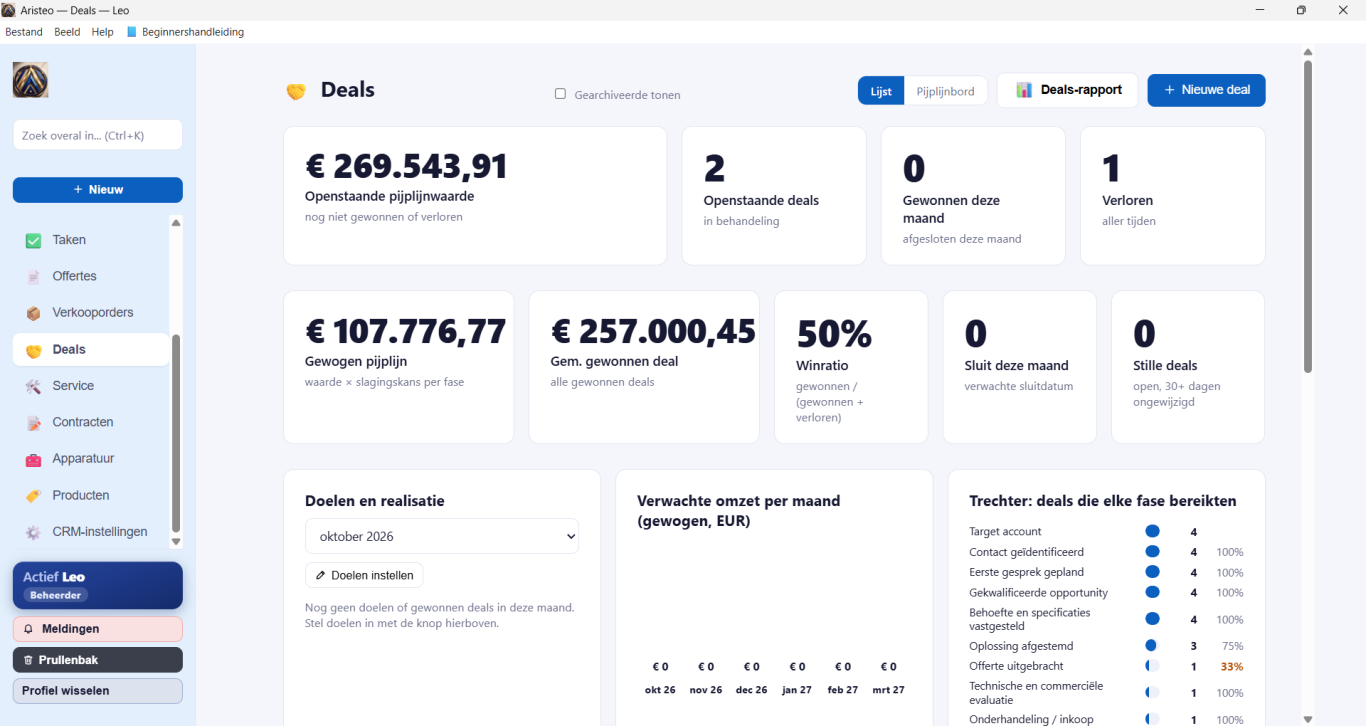Click the Gewogen pijplijn value card

(x=399, y=367)
